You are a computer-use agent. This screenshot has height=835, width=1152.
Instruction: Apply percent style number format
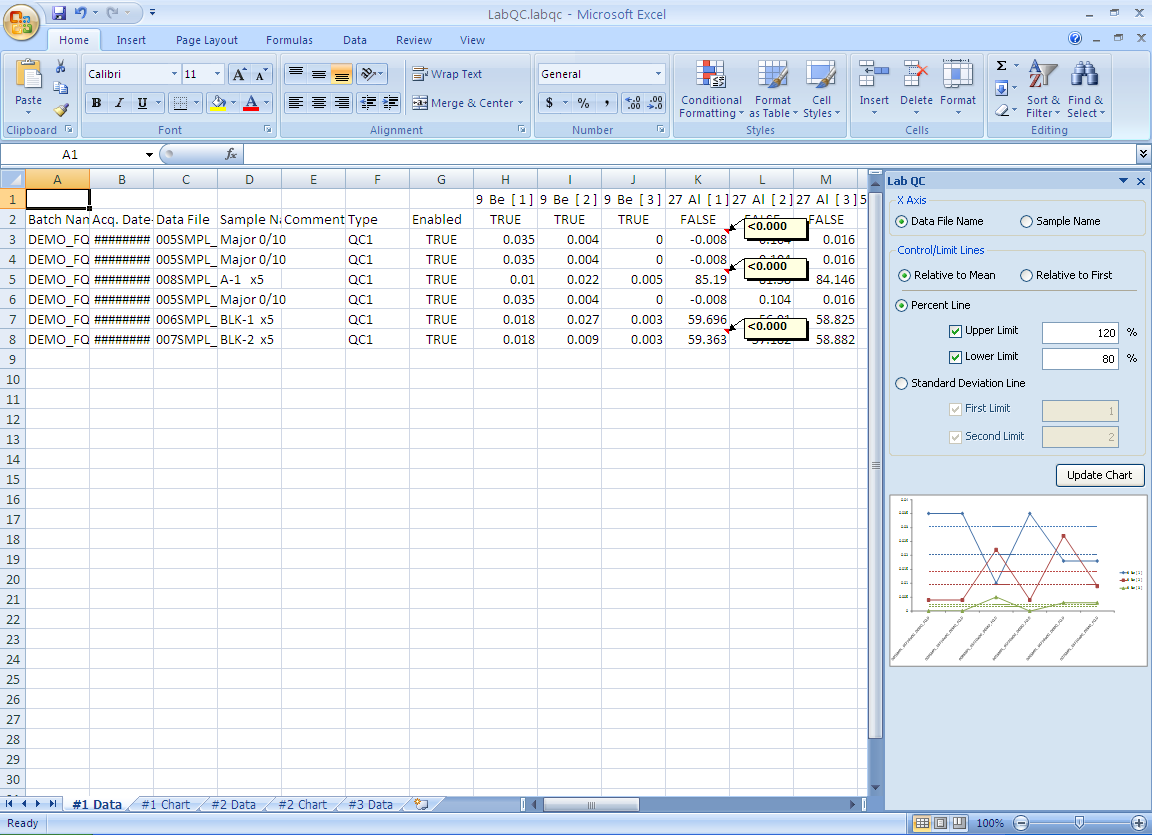pos(583,103)
